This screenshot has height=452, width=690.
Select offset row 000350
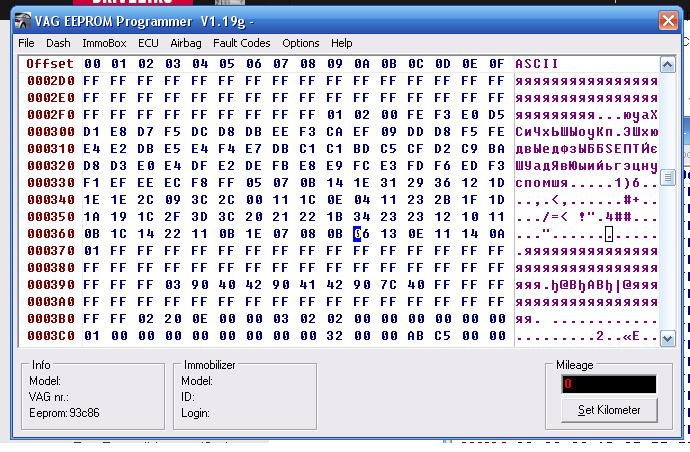point(51,217)
